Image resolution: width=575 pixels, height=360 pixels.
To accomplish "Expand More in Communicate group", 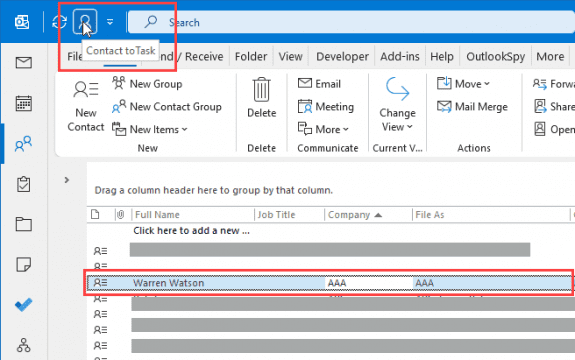I will pos(323,129).
